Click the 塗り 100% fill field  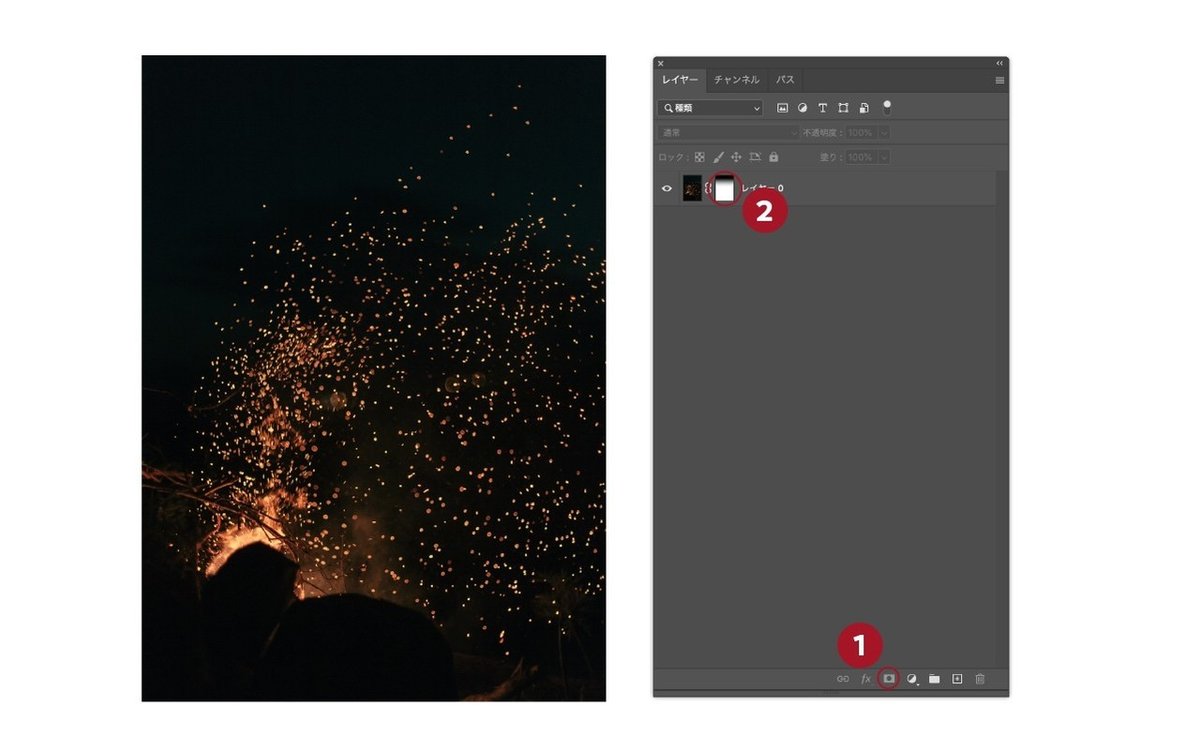pos(862,158)
